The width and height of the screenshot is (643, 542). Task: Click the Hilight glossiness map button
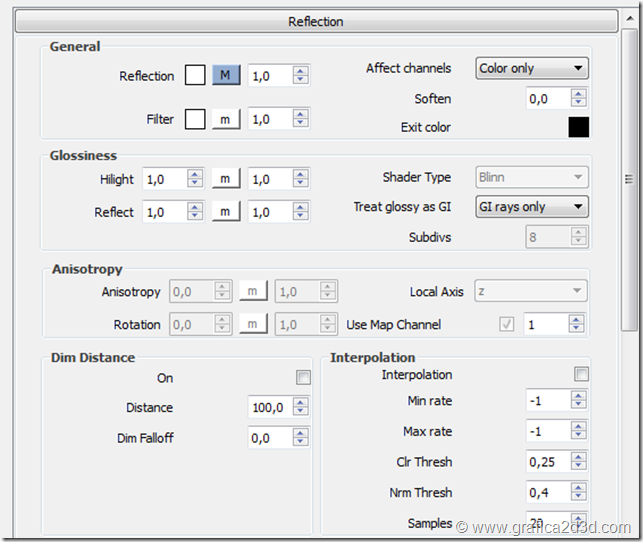point(226,179)
